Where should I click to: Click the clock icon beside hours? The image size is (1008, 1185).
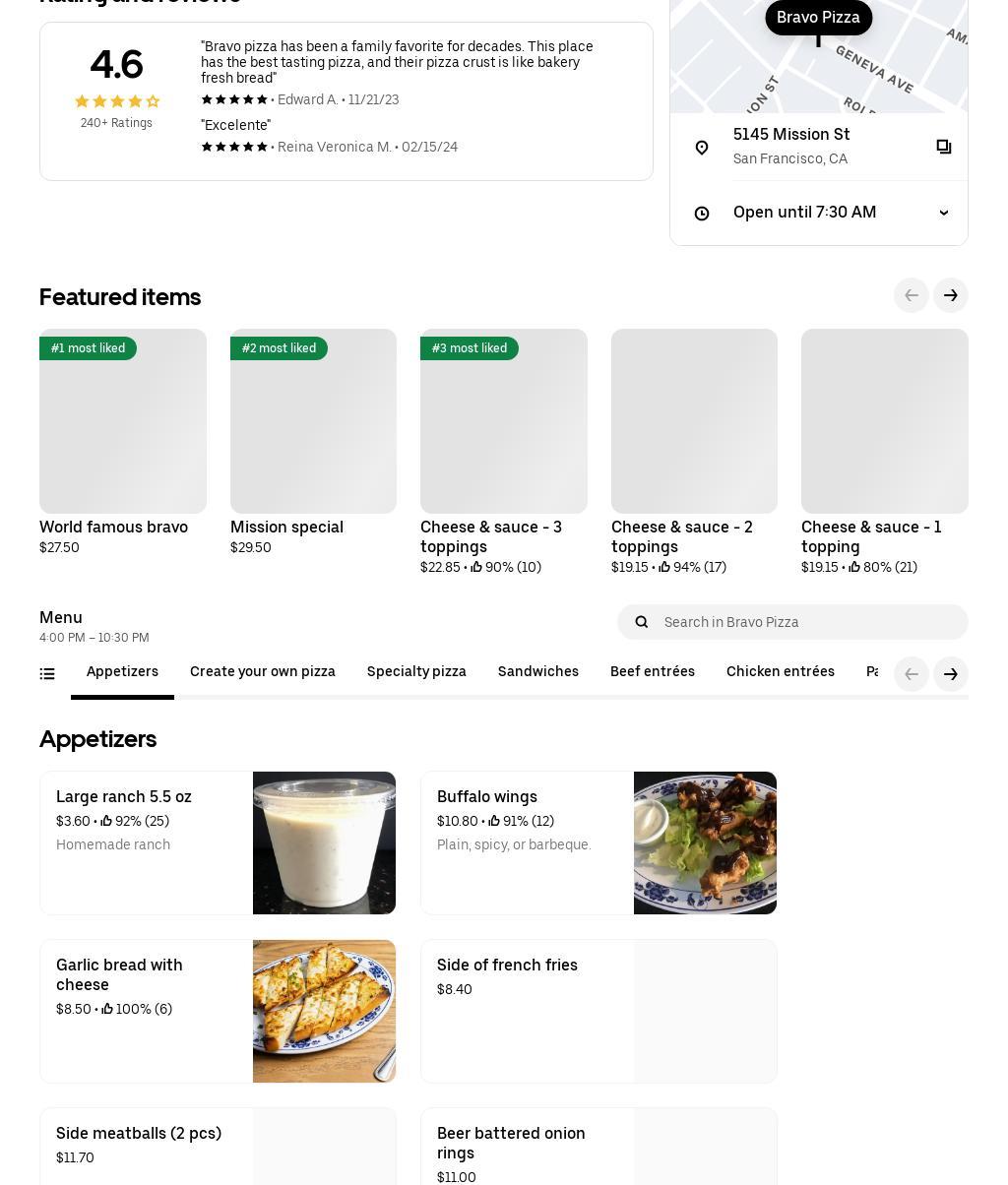click(x=702, y=214)
